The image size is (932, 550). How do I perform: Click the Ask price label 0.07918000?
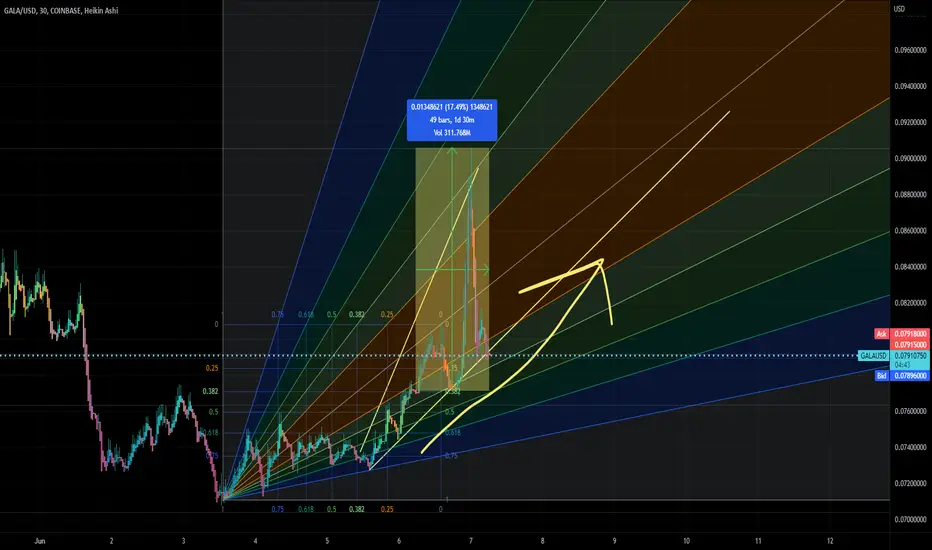click(x=911, y=334)
